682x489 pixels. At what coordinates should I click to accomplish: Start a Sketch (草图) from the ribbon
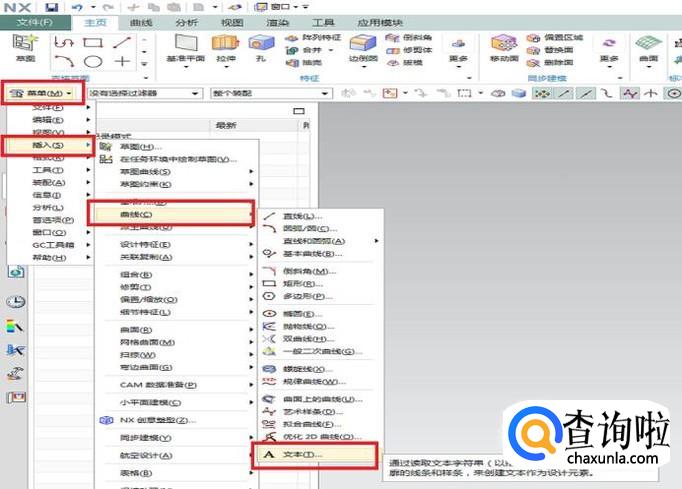[25, 48]
